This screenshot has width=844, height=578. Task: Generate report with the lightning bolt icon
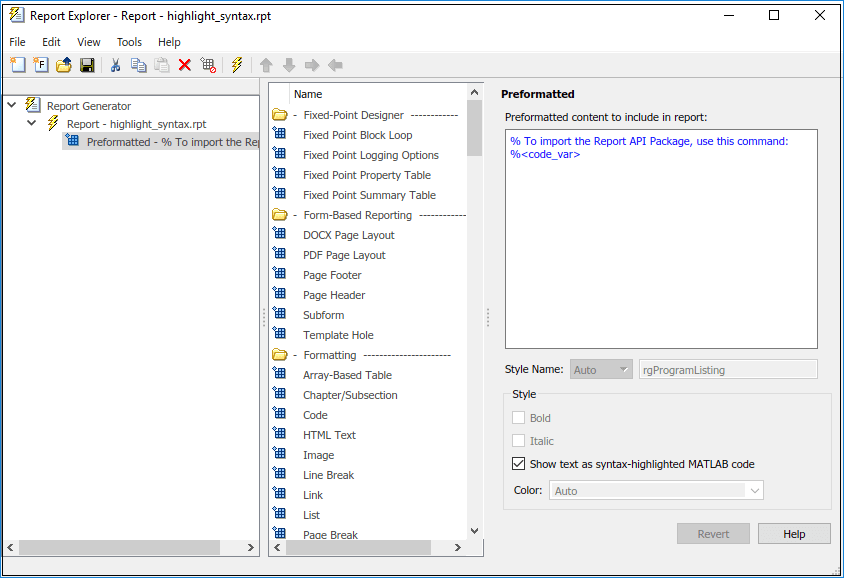[237, 65]
